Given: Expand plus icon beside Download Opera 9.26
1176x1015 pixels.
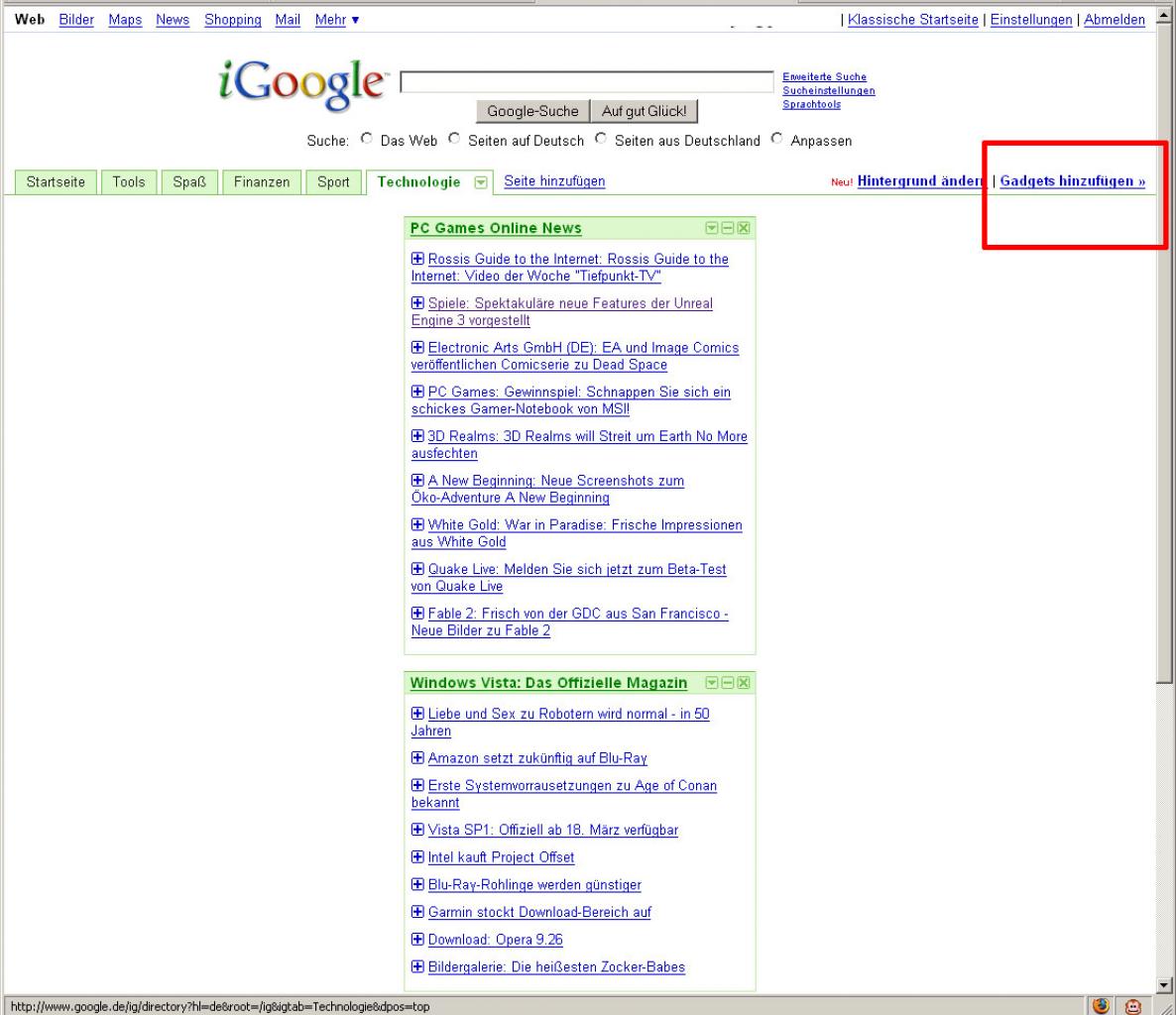Looking at the screenshot, I should point(417,939).
